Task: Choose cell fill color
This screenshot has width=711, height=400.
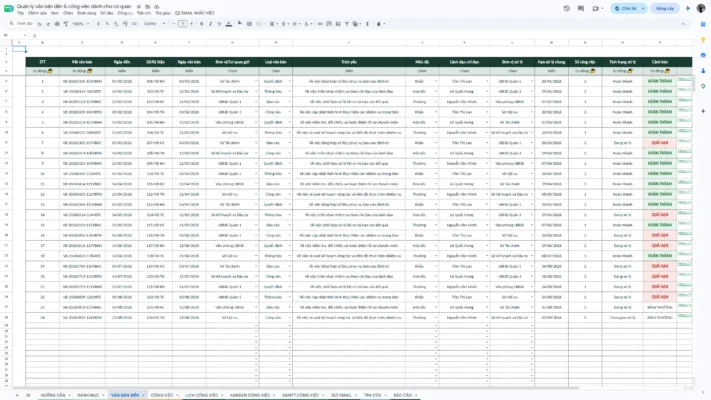Action: [x=239, y=24]
